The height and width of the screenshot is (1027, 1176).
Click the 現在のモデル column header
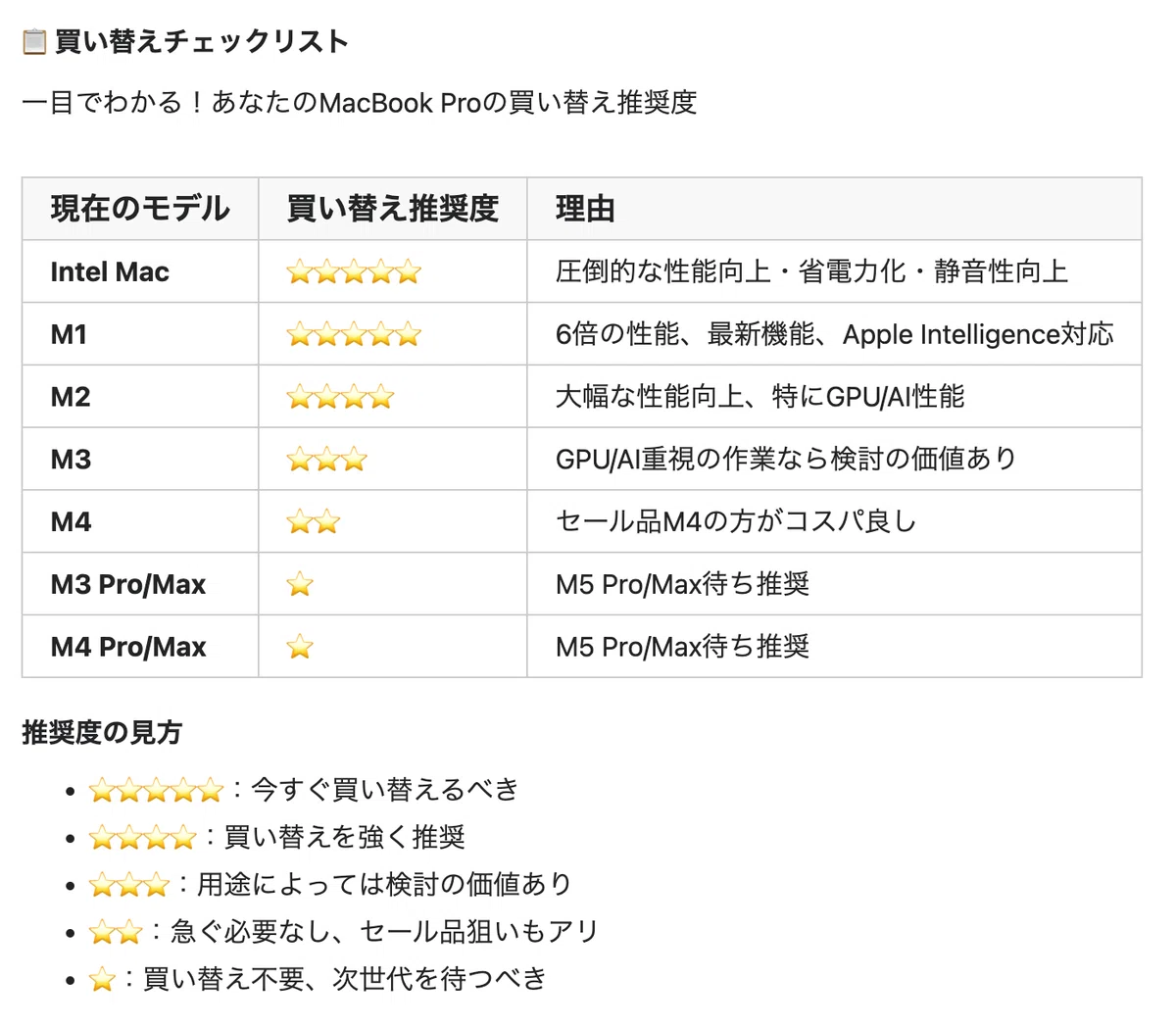click(x=140, y=209)
